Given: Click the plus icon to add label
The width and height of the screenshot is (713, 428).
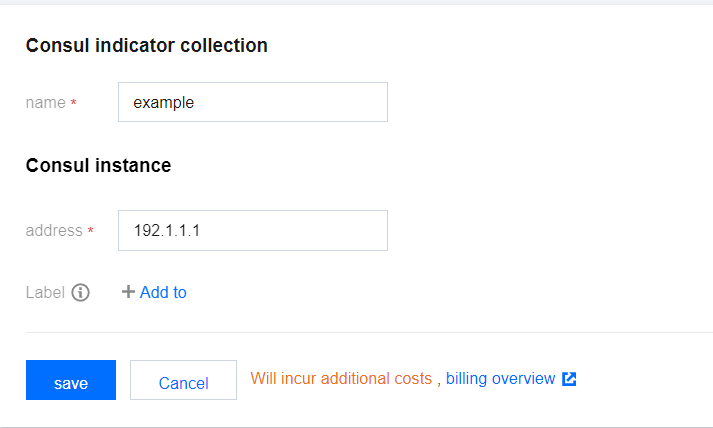Looking at the screenshot, I should click(x=128, y=292).
